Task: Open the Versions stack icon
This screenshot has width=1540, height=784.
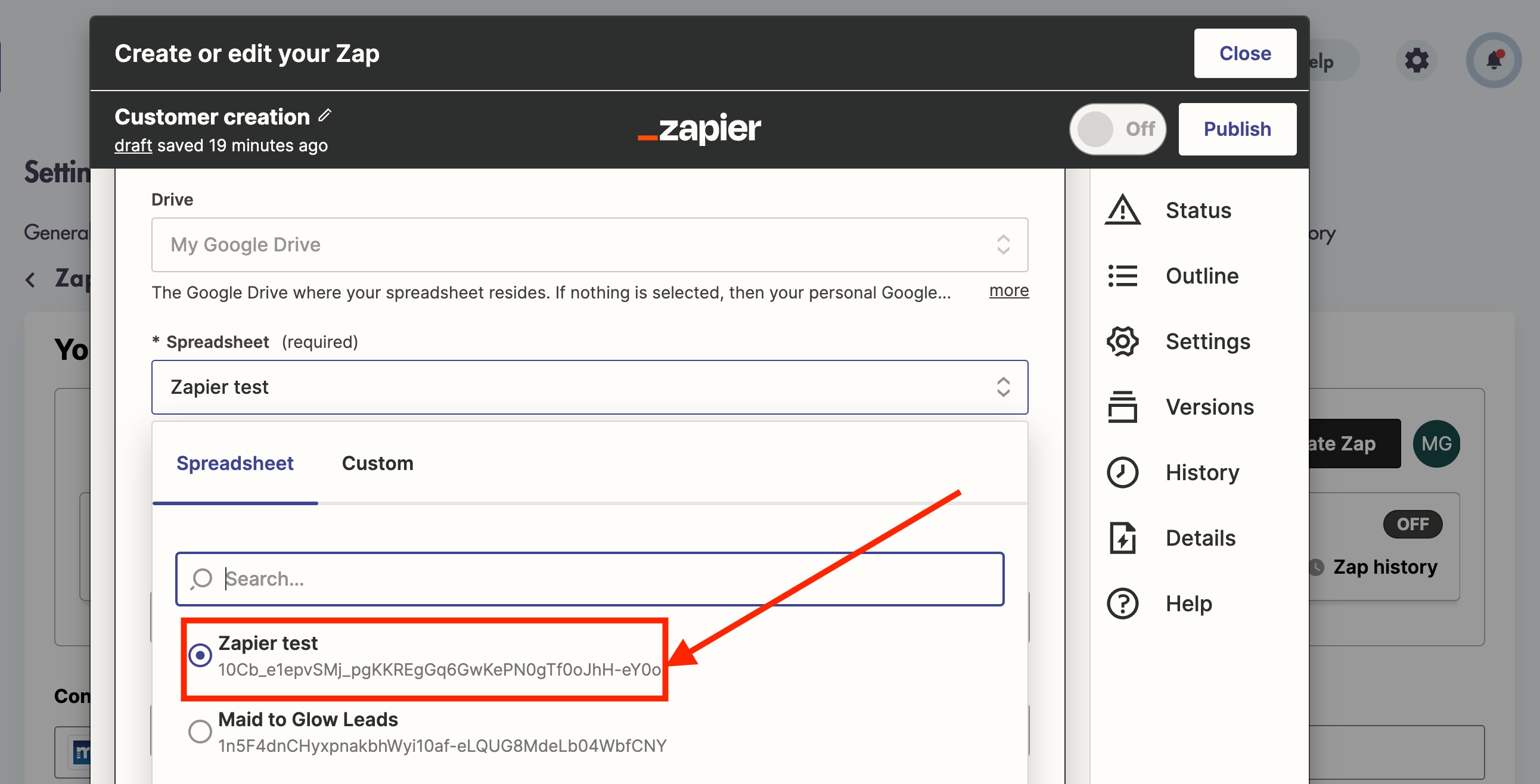Action: click(x=1122, y=407)
